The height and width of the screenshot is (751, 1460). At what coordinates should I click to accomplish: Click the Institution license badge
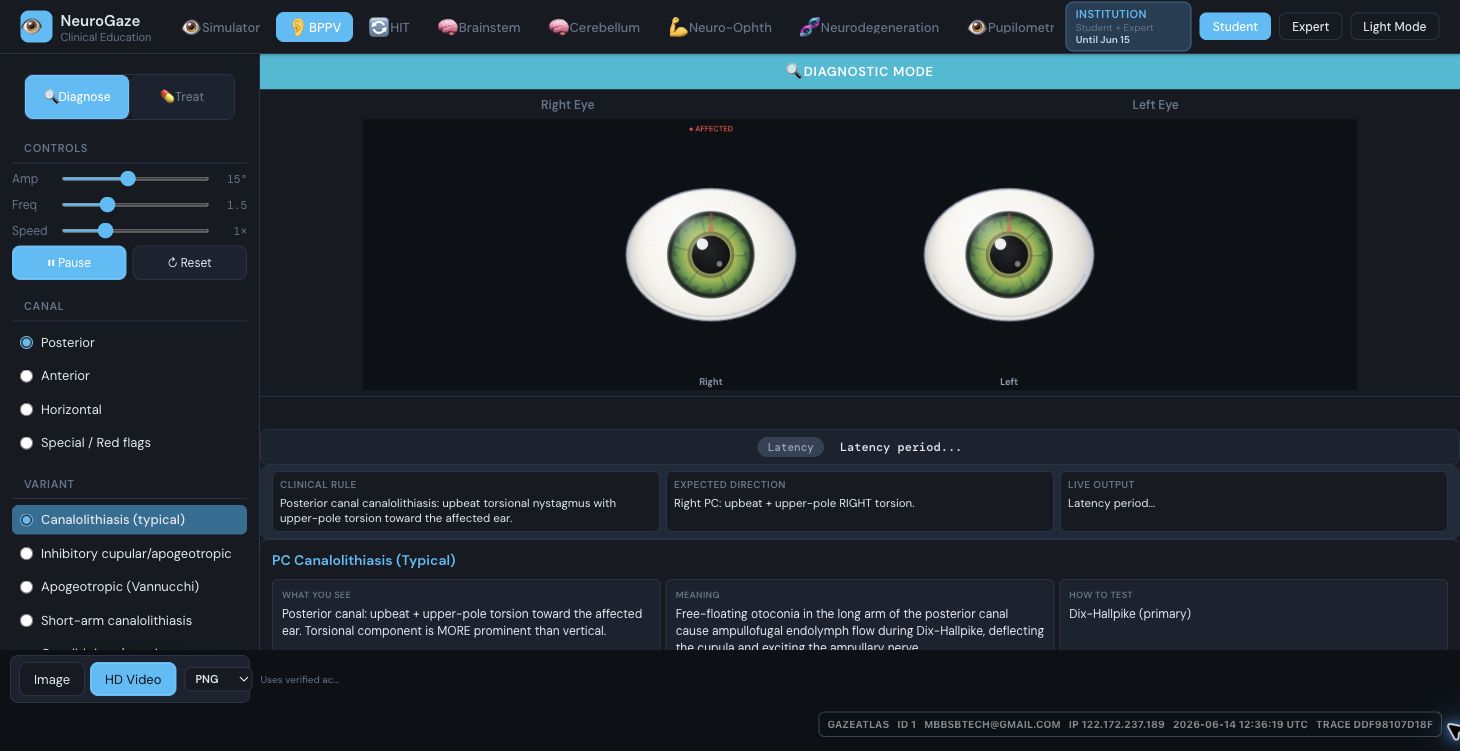tap(1128, 27)
